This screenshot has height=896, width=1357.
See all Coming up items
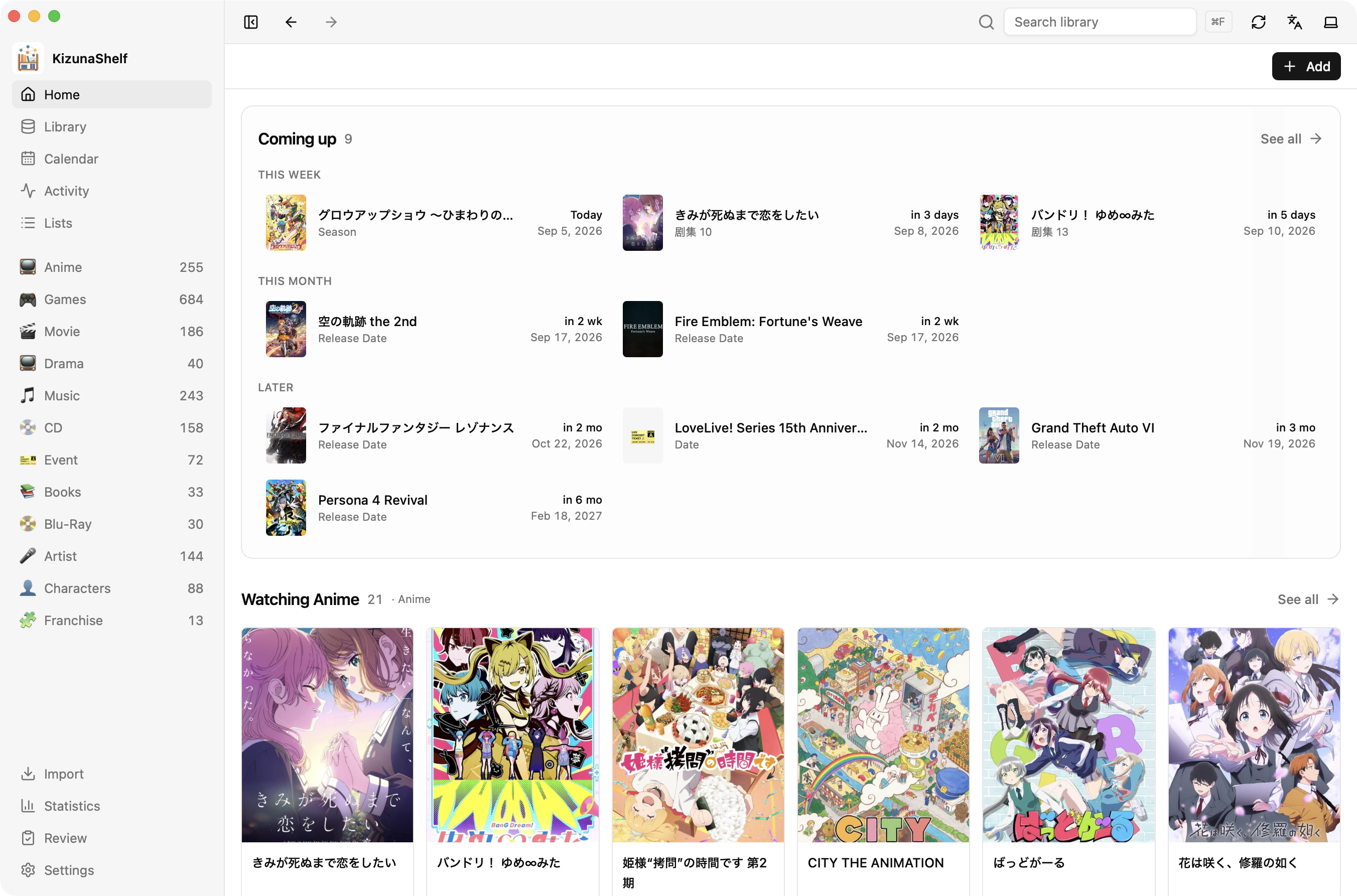click(1291, 139)
